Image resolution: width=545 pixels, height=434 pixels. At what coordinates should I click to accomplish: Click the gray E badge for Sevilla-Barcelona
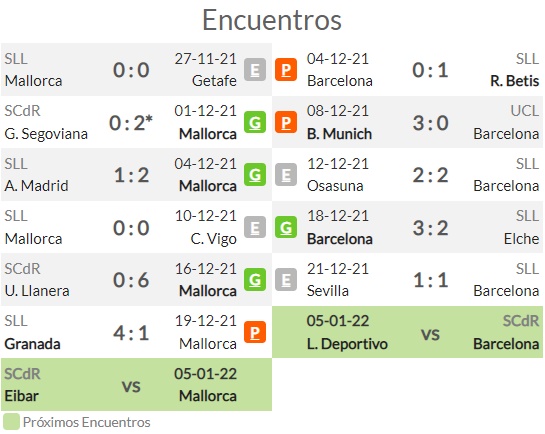(x=286, y=280)
